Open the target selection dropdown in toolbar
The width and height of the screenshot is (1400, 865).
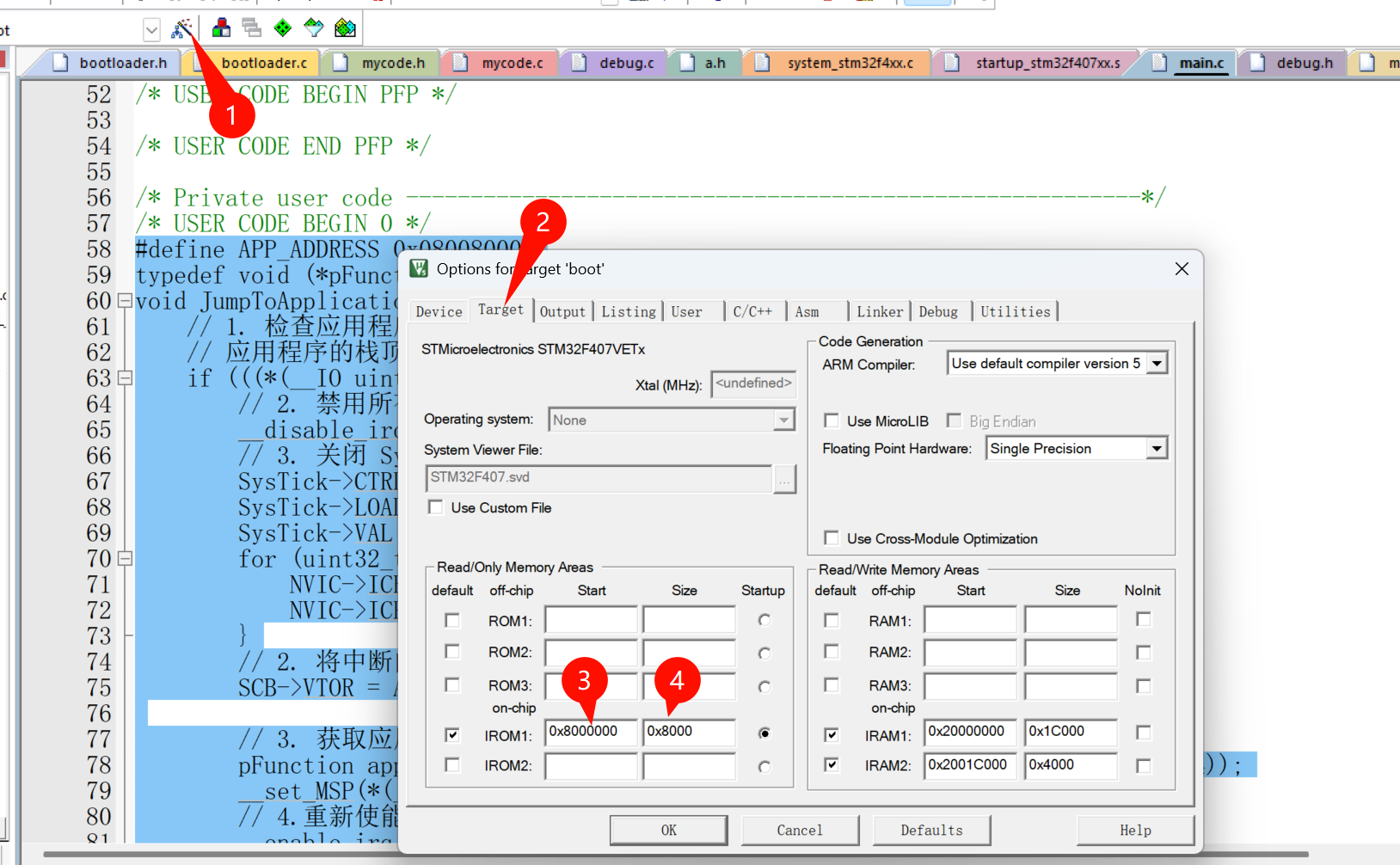point(151,31)
